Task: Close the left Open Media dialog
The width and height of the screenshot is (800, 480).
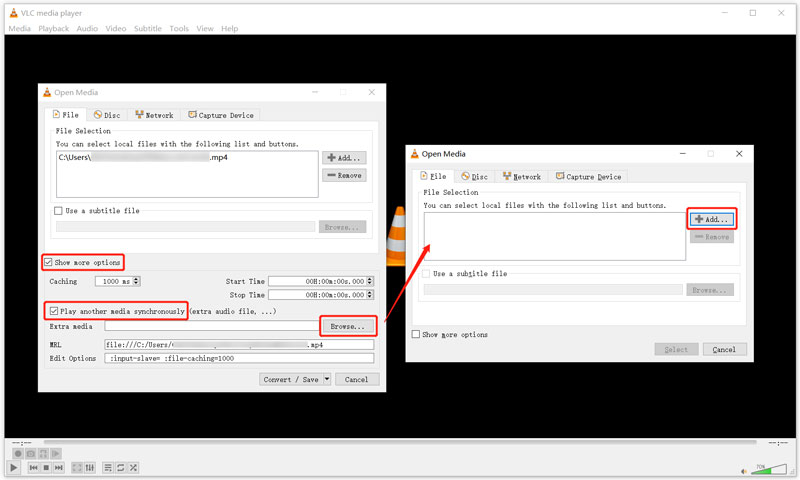Action: click(371, 92)
